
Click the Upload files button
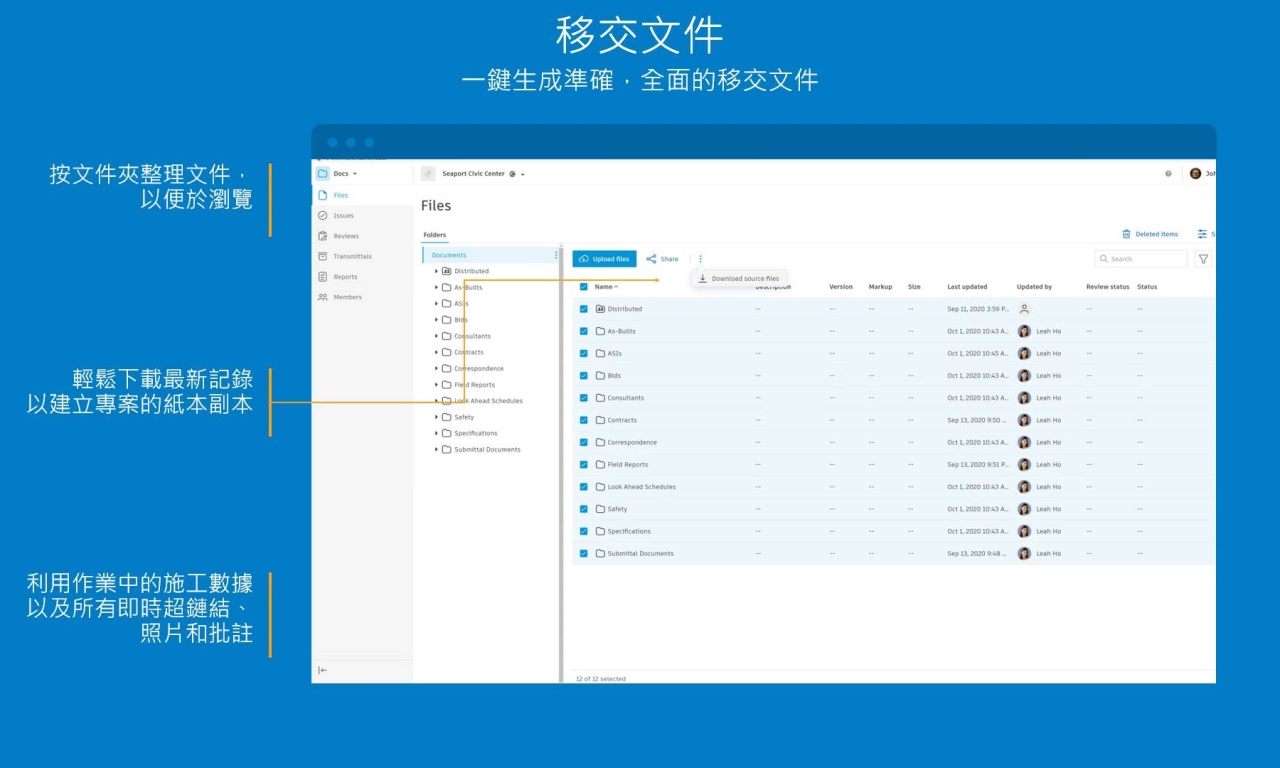(x=604, y=259)
